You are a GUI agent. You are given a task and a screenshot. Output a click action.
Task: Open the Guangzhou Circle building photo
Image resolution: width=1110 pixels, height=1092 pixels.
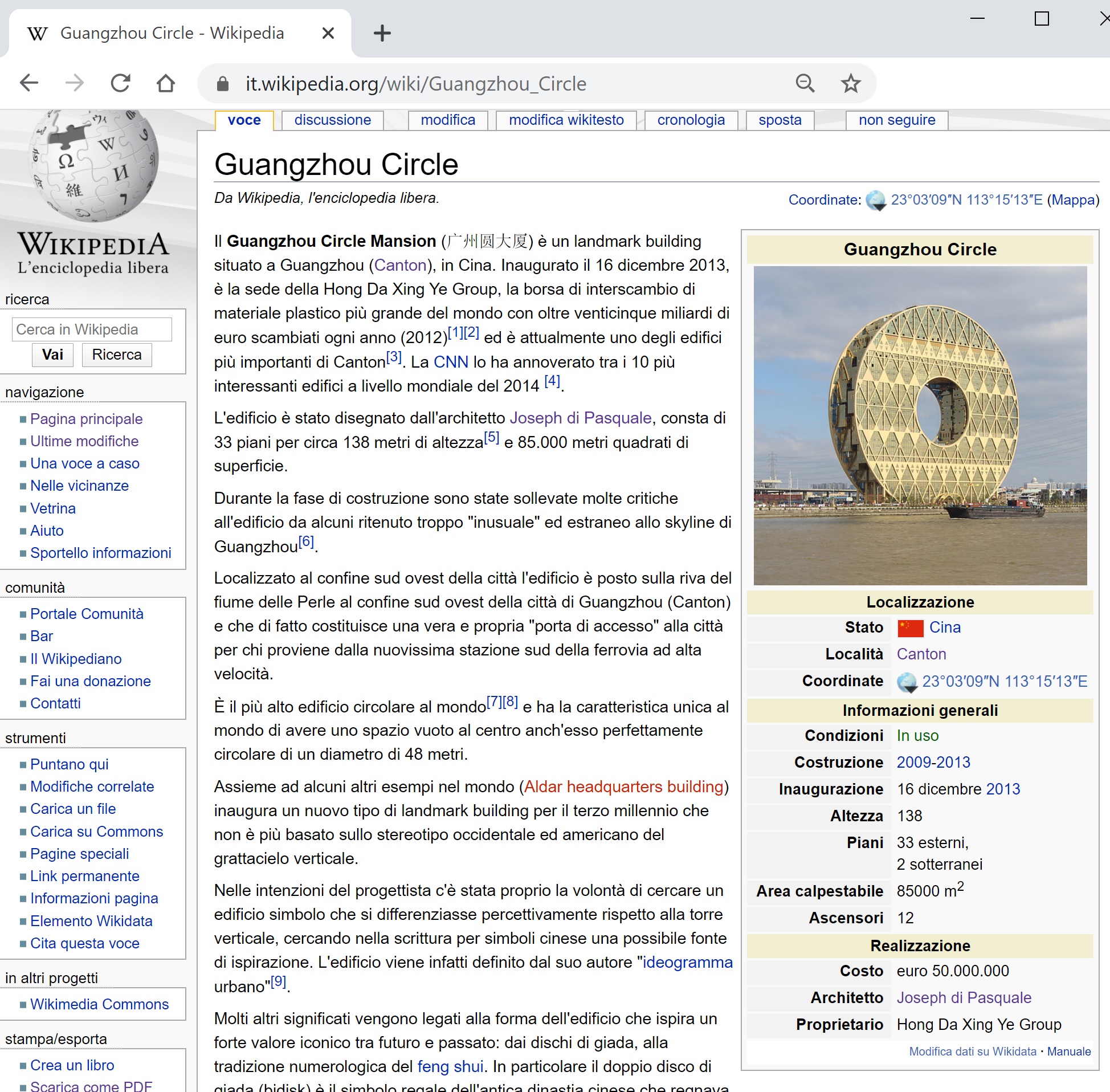(920, 426)
